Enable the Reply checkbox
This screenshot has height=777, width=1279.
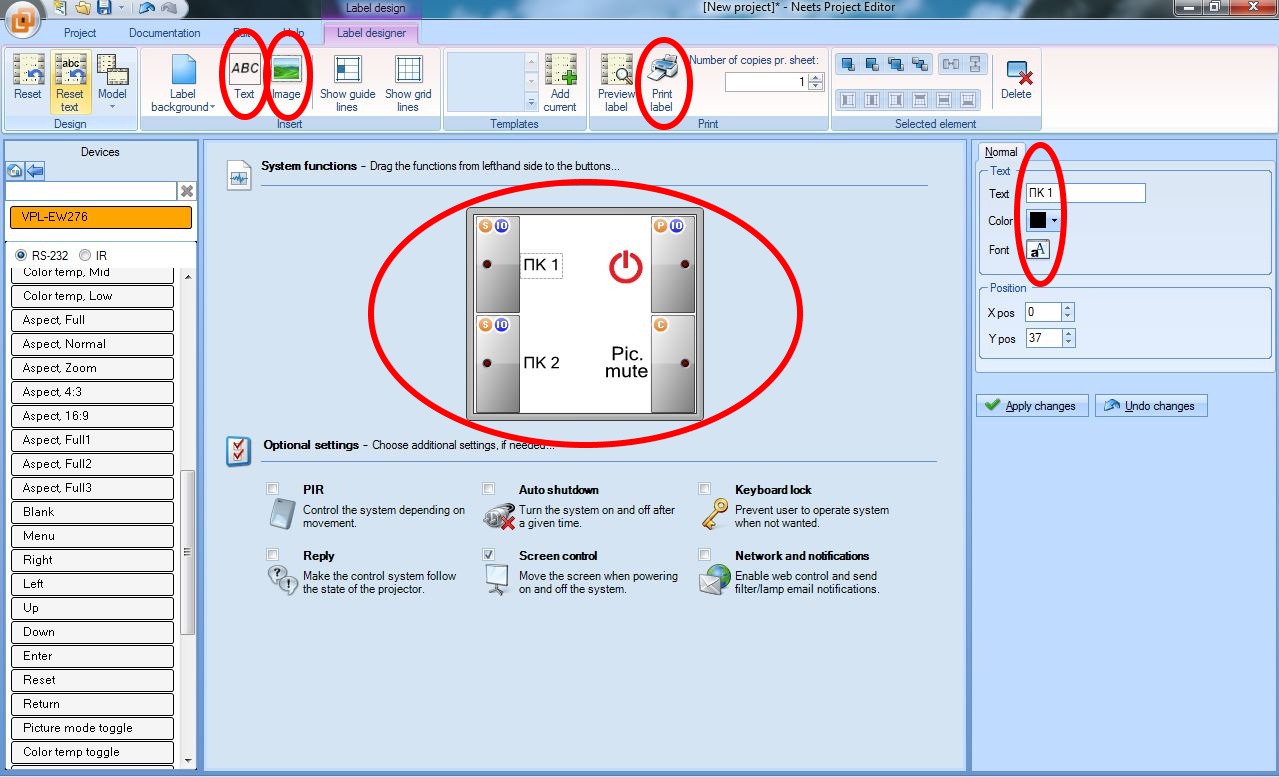(x=273, y=554)
